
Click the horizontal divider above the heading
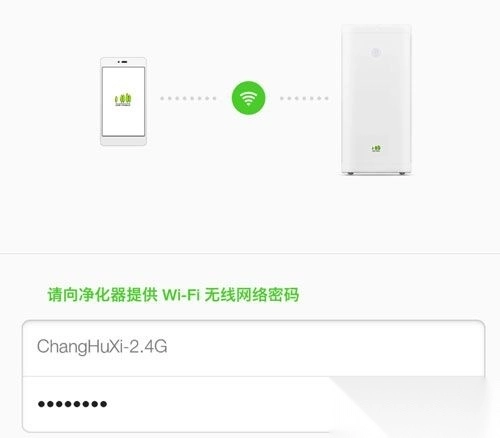click(250, 253)
